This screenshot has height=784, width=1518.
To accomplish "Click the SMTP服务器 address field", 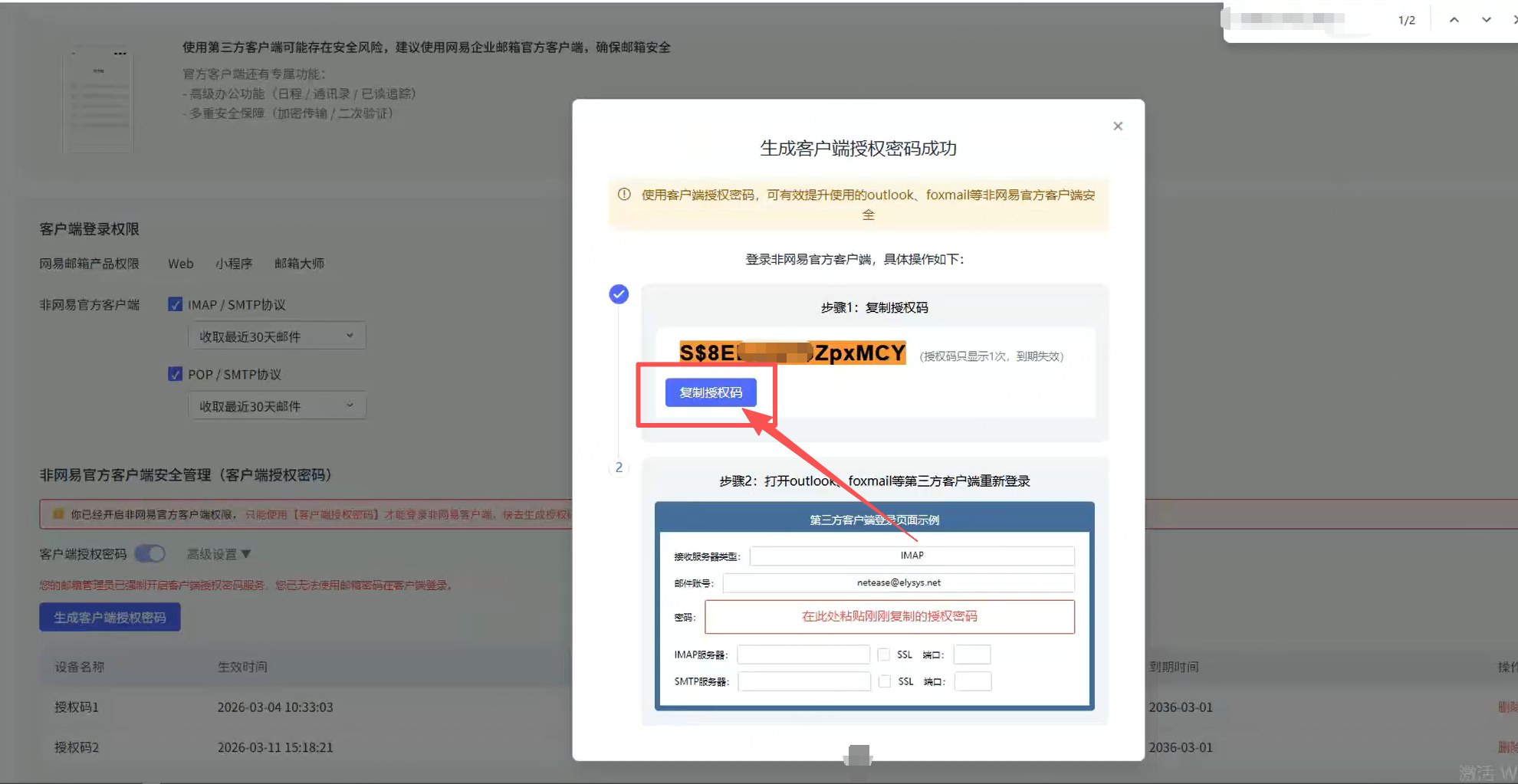I will pyautogui.click(x=804, y=681).
